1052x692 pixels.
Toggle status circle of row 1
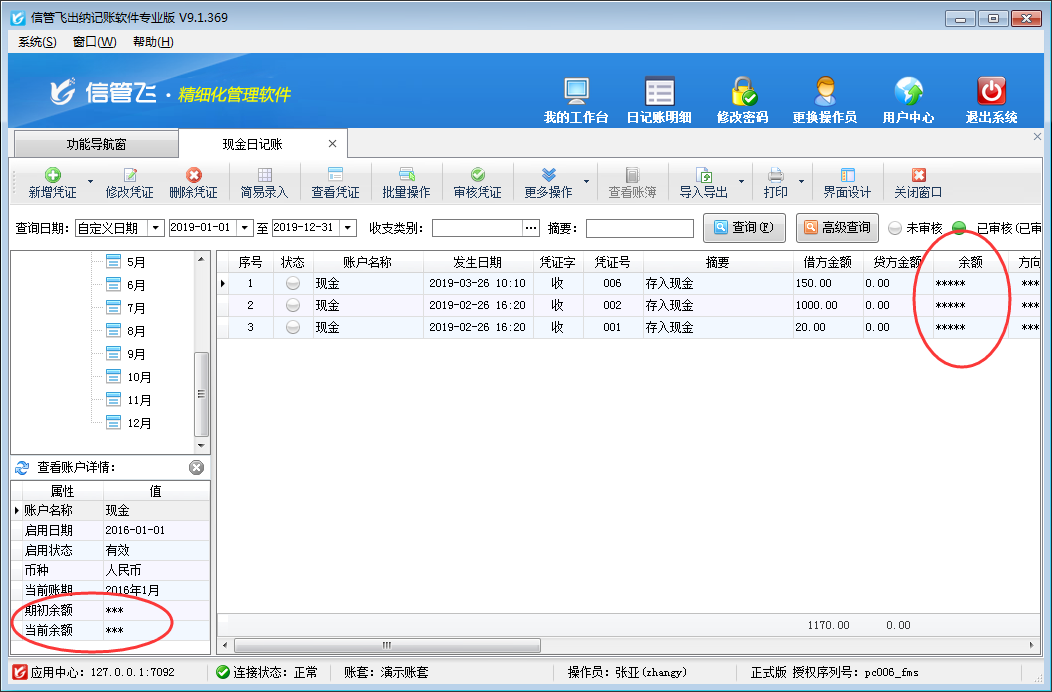(293, 283)
